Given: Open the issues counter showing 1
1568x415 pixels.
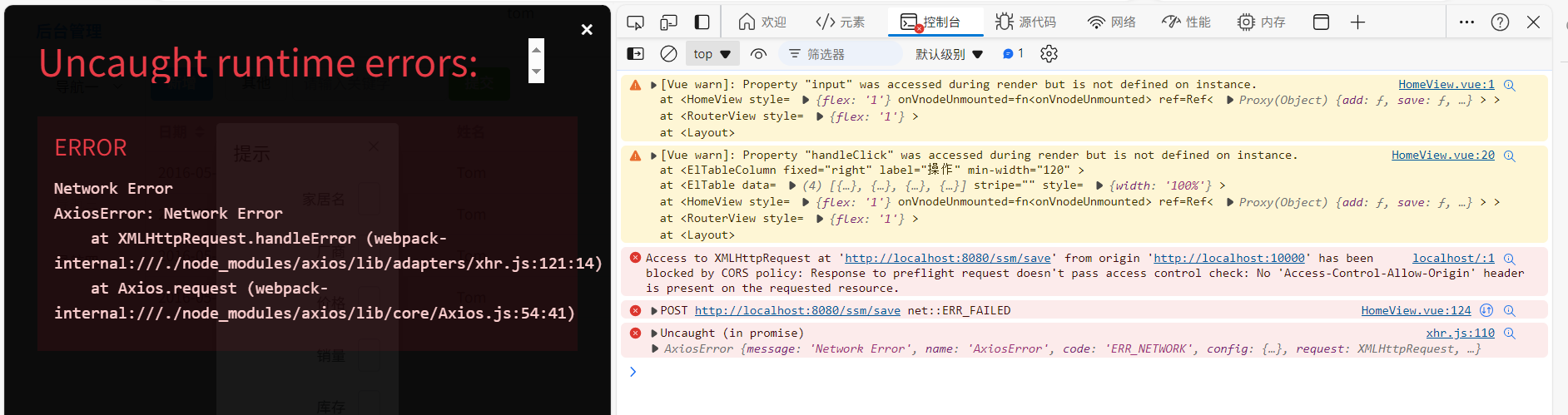Looking at the screenshot, I should 1013,54.
